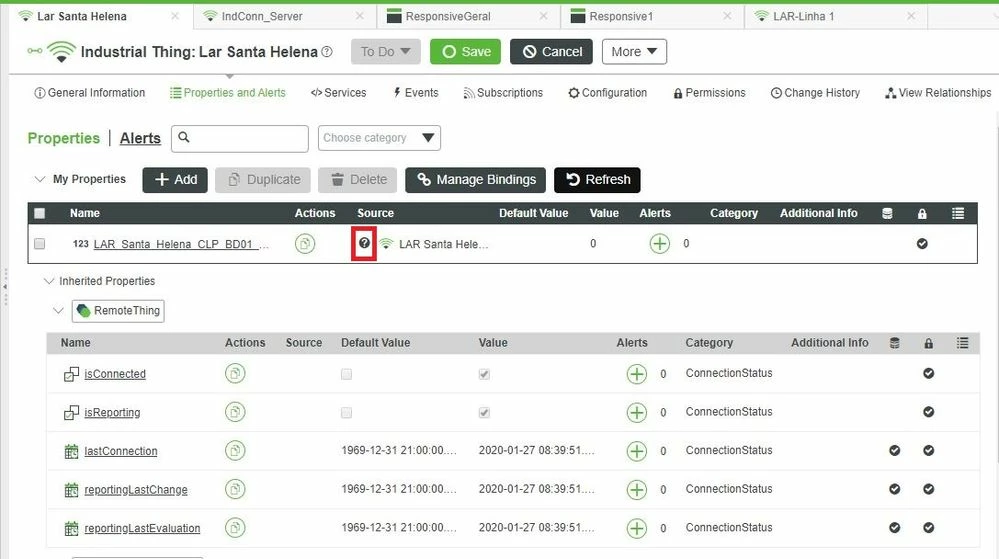Click the RemoteThing template button
The width and height of the screenshot is (999, 559).
[x=118, y=311]
